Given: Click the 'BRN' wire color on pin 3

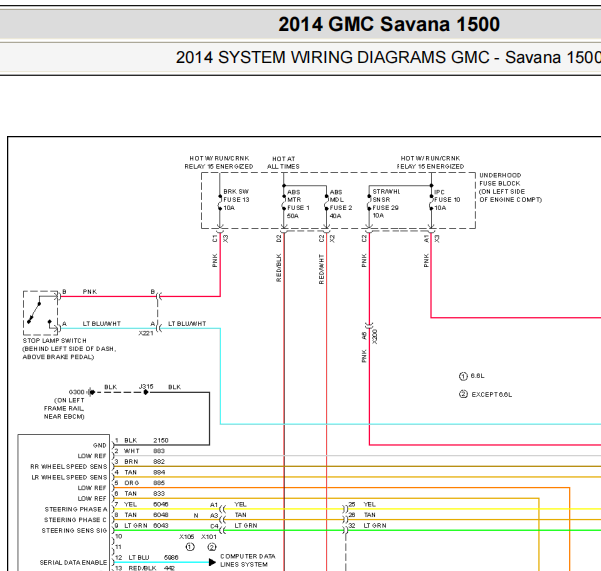Looking at the screenshot, I should (x=131, y=461).
